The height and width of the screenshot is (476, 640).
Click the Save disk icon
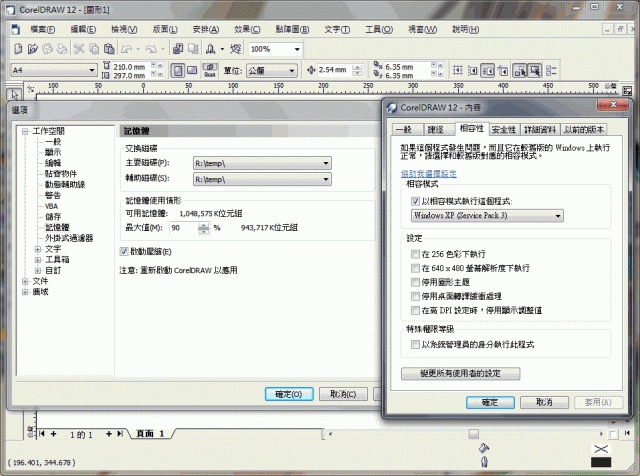click(x=47, y=49)
